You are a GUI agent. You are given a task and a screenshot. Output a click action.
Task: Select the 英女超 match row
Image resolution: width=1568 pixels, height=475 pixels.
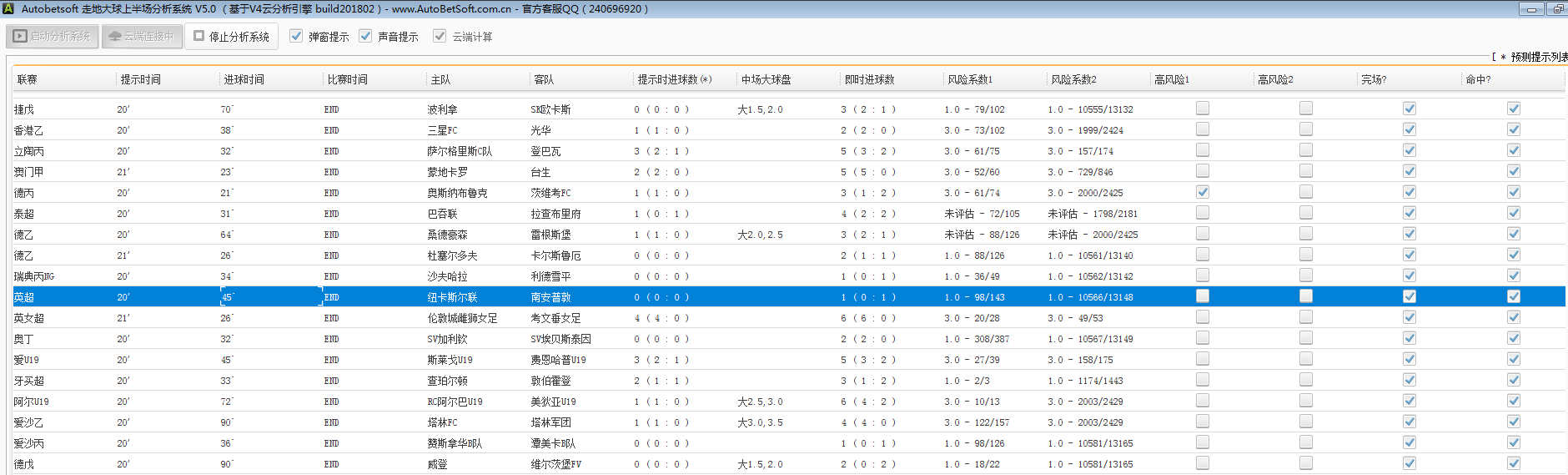coord(29,318)
